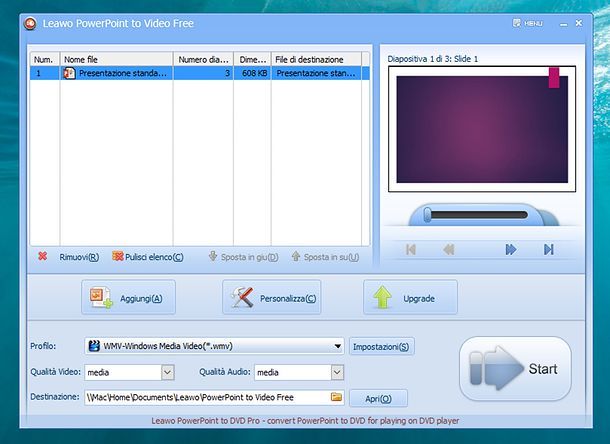Click the Pulisci elenco list icon
This screenshot has width=610, height=444.
(x=117, y=256)
